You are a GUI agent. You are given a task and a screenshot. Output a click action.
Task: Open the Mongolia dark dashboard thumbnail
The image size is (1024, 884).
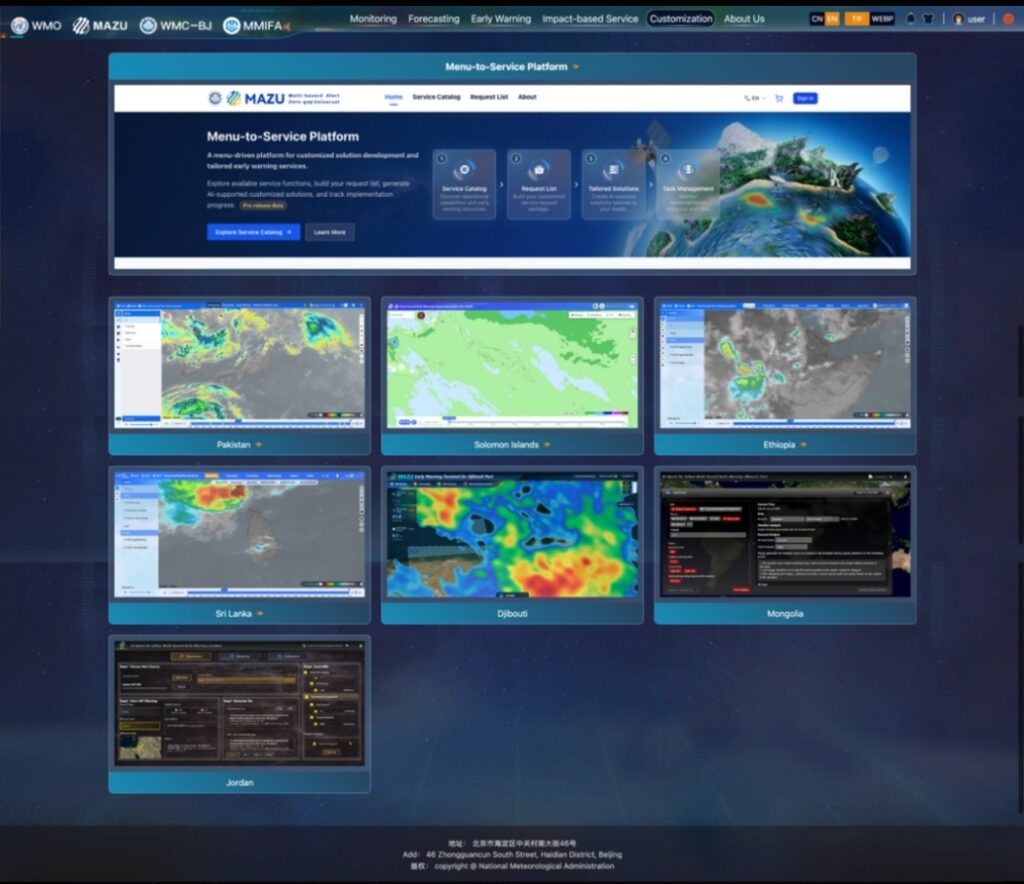pos(785,534)
